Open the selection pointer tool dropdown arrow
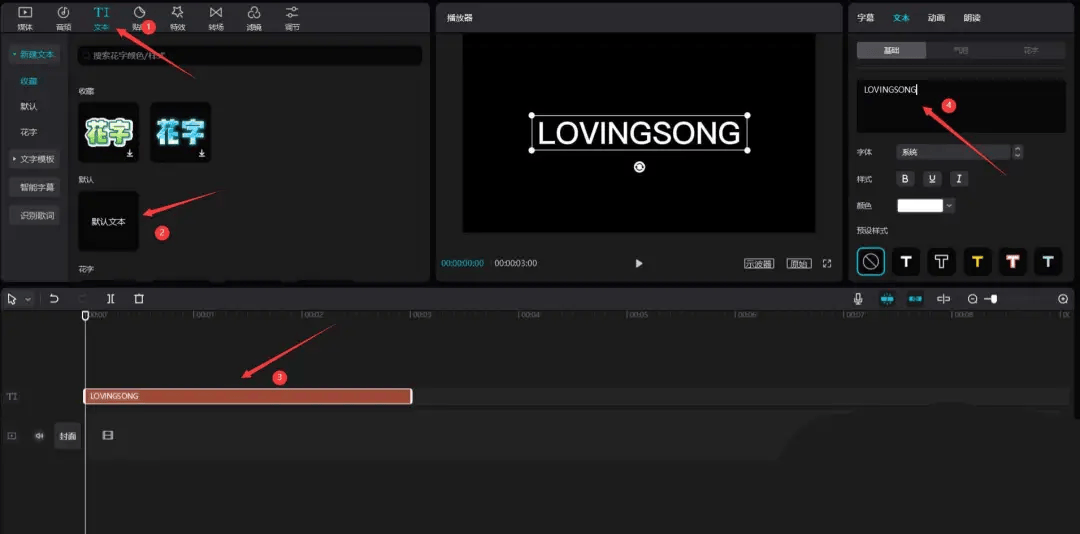The width and height of the screenshot is (1080, 534). (x=28, y=299)
